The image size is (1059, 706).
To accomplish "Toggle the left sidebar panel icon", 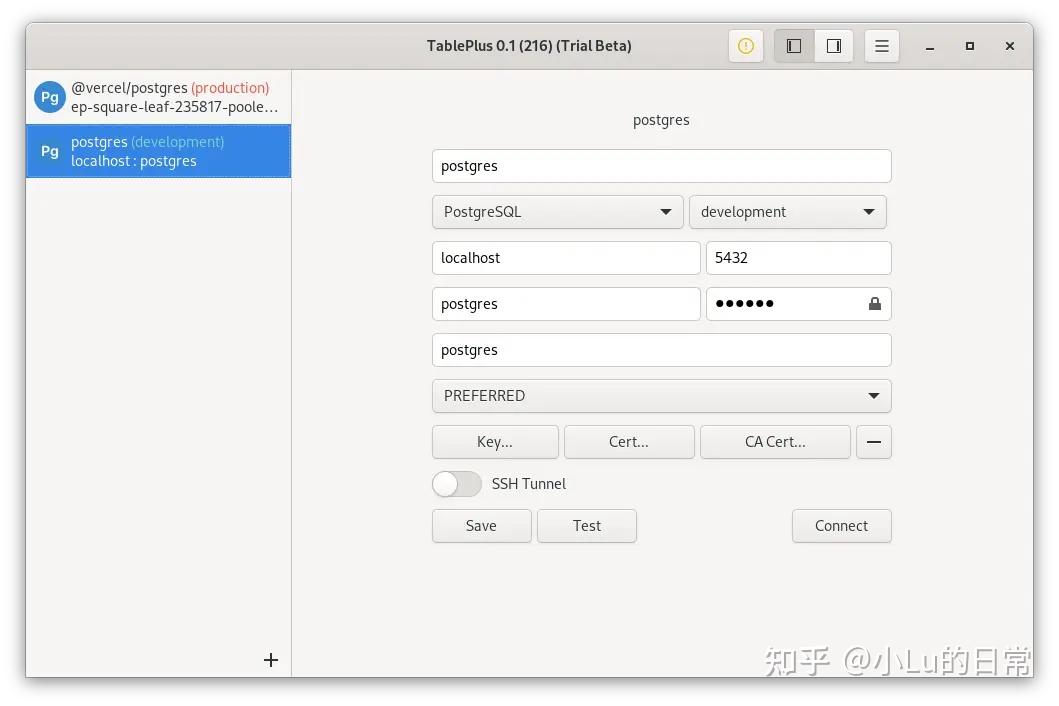I will (x=793, y=45).
